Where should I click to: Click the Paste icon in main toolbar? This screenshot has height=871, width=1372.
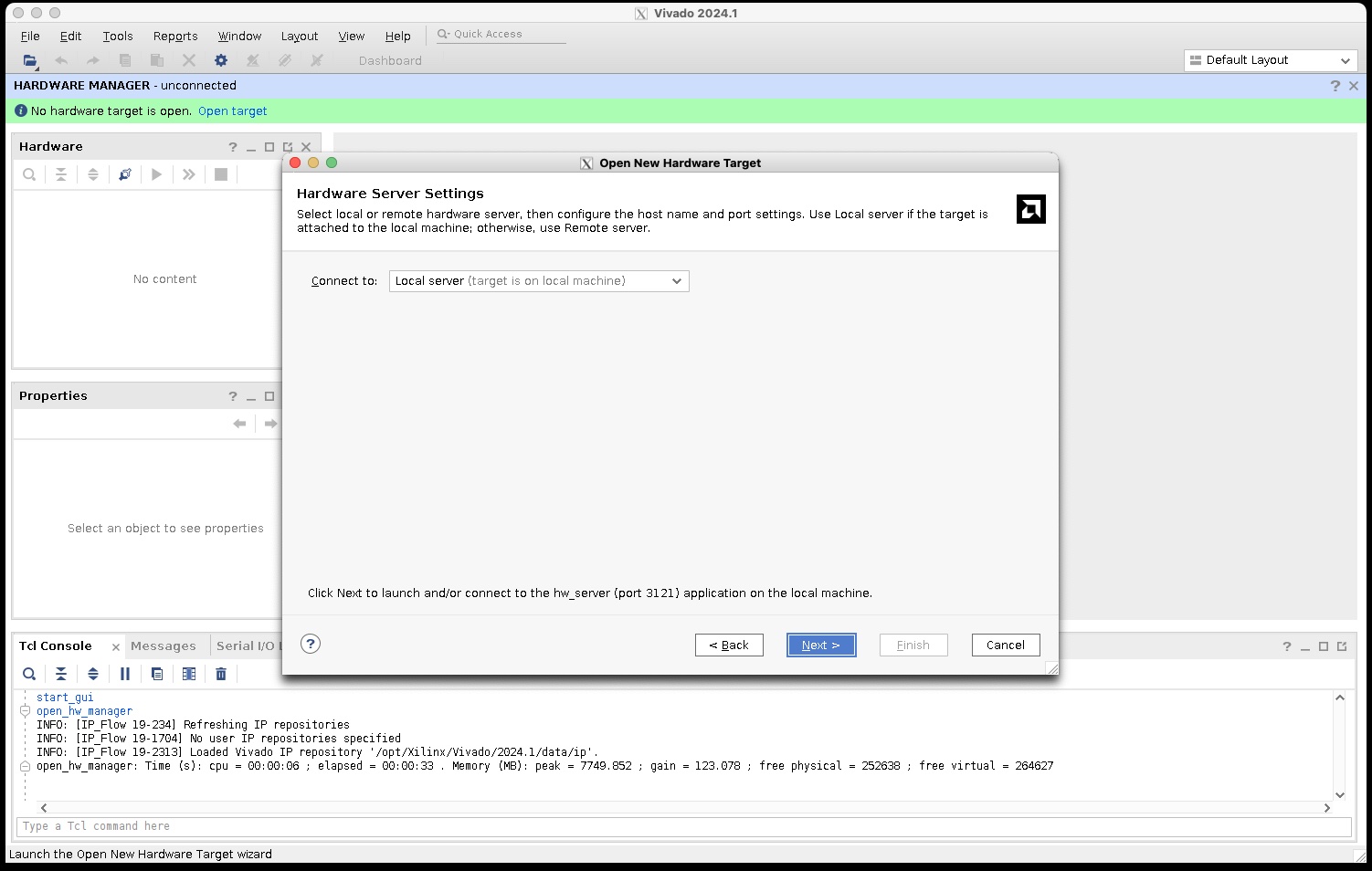point(157,60)
